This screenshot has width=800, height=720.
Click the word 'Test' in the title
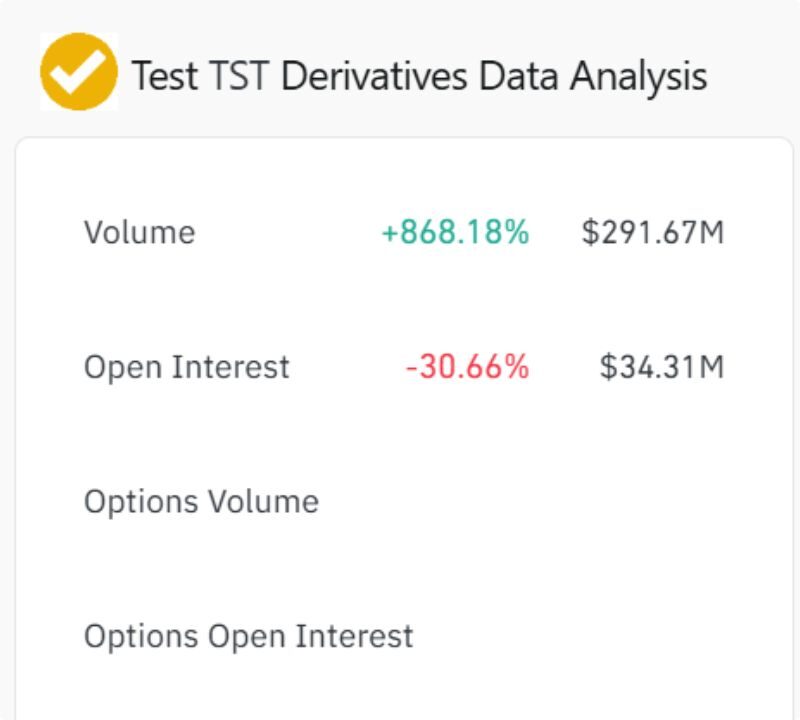tap(164, 76)
